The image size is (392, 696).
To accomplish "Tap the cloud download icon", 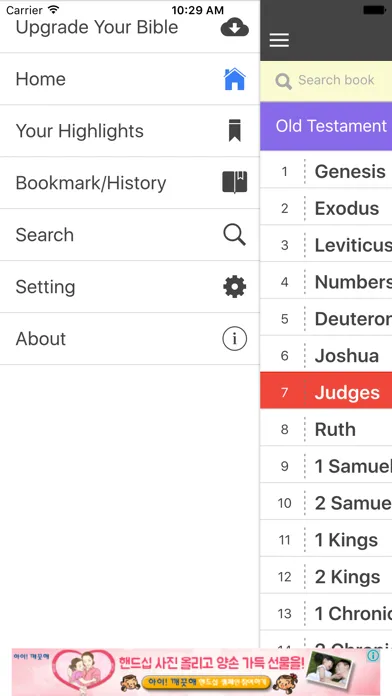I will point(234,27).
